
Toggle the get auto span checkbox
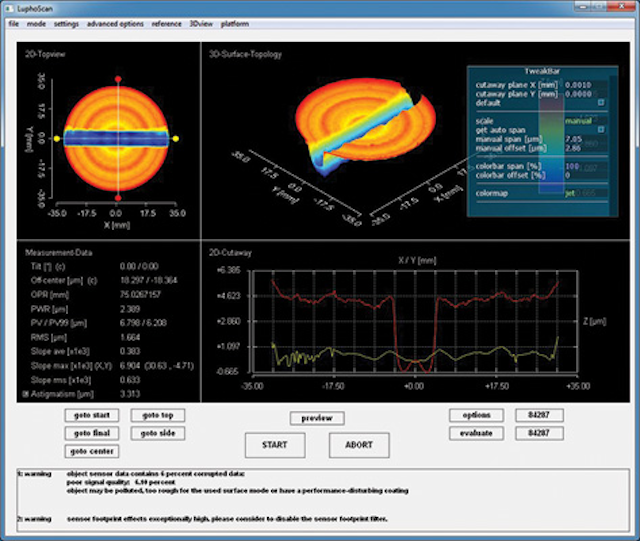point(601,130)
